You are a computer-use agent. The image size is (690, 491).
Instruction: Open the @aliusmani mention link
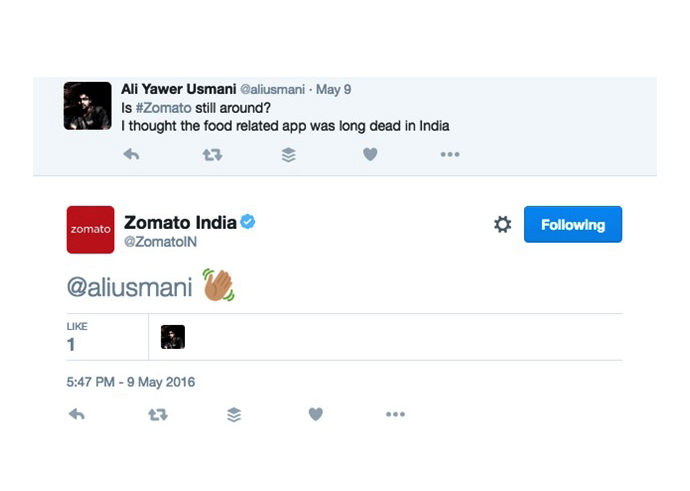128,288
